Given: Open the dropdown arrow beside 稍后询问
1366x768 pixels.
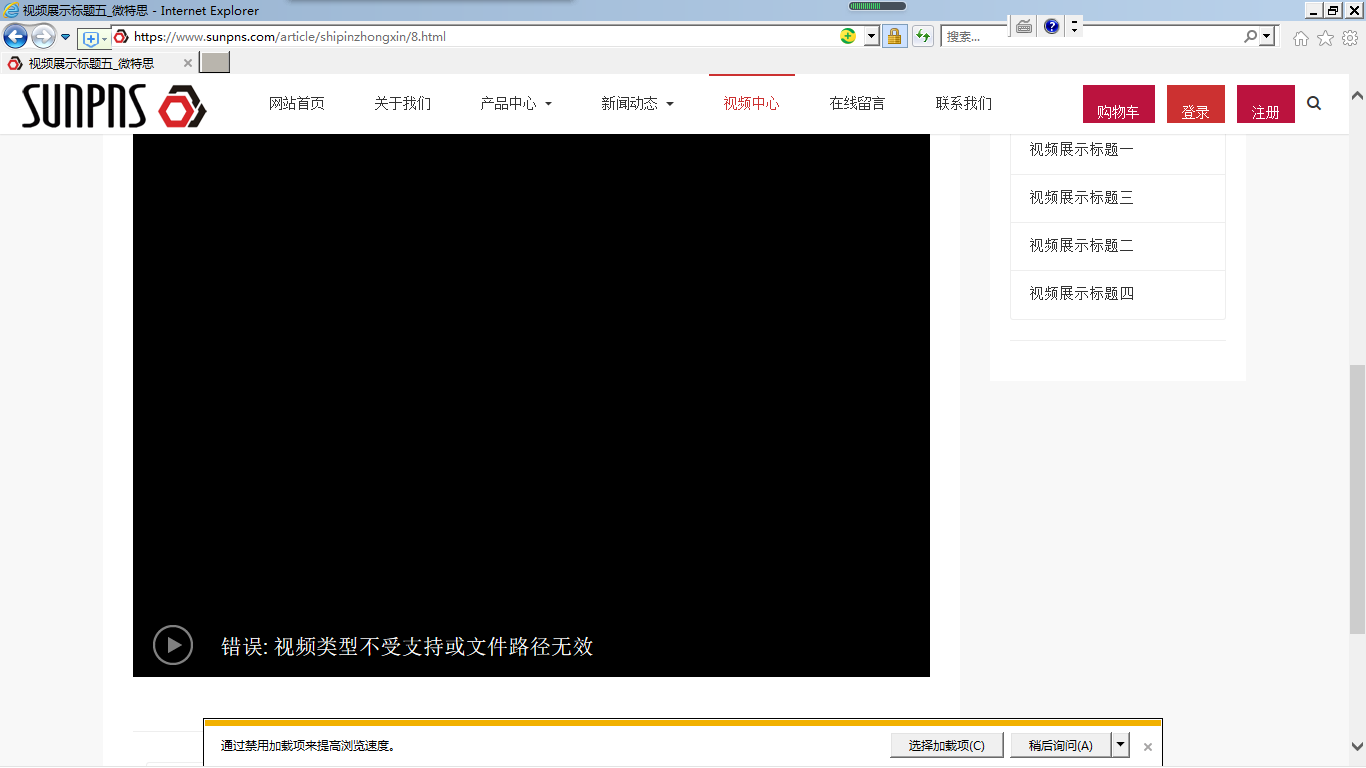Looking at the screenshot, I should (1121, 745).
